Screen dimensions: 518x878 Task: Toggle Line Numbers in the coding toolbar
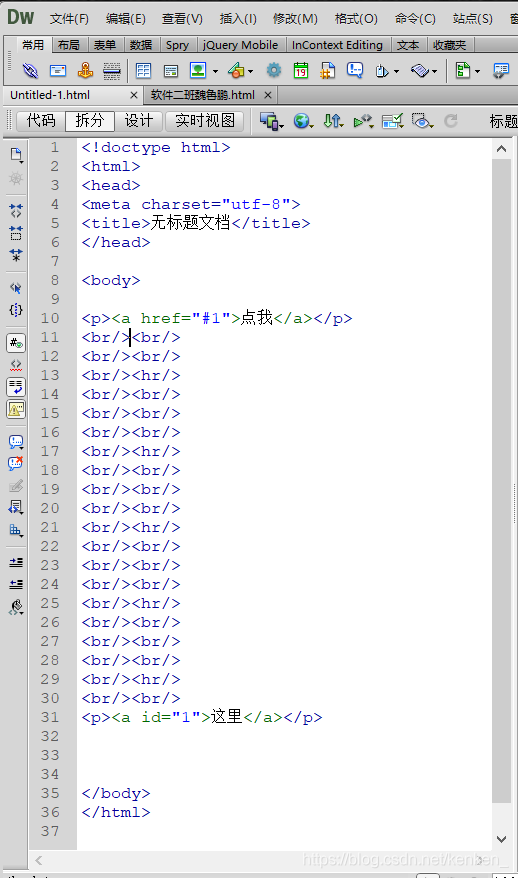pos(16,343)
